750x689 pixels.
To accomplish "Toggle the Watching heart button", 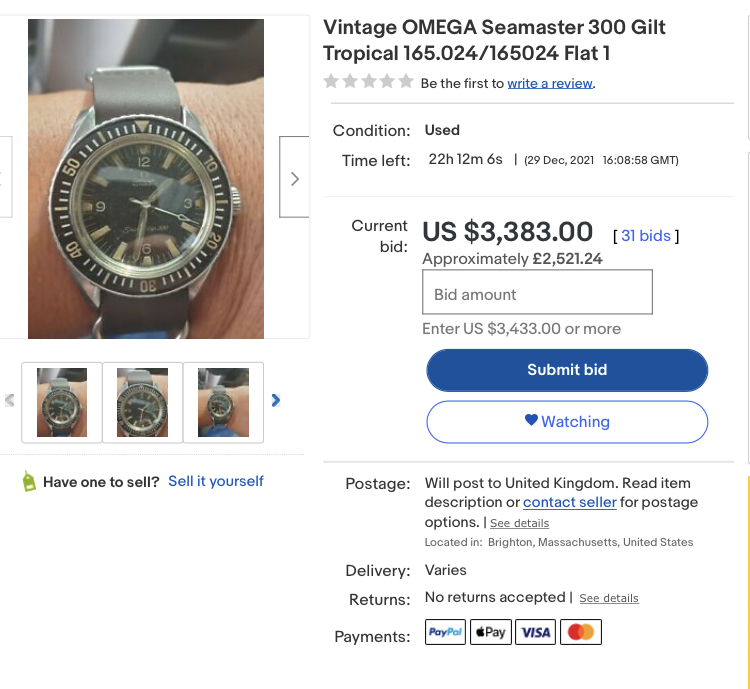I will pyautogui.click(x=567, y=422).
